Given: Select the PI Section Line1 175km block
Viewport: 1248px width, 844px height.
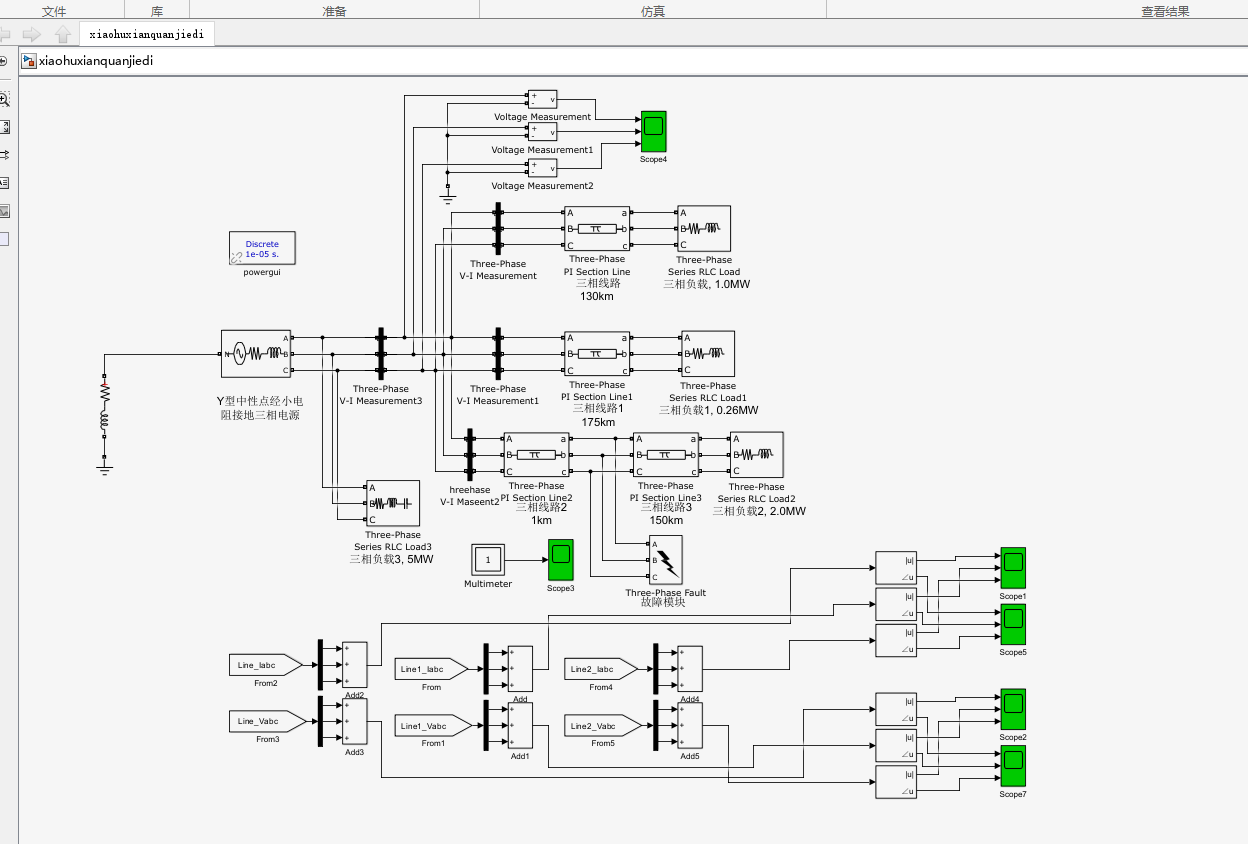Looking at the screenshot, I should pyautogui.click(x=597, y=354).
